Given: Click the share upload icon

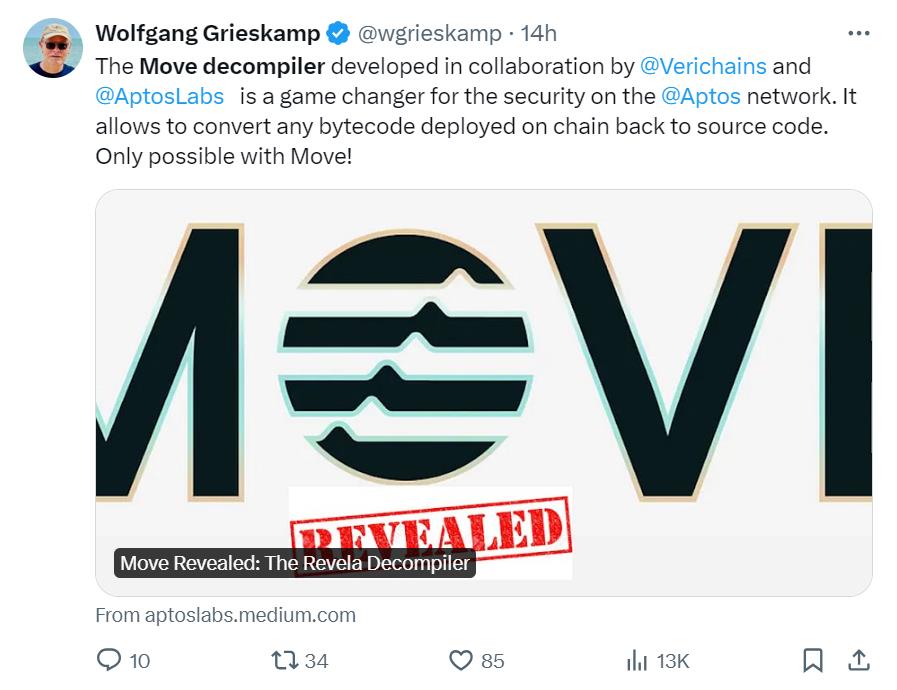Looking at the screenshot, I should tap(857, 660).
